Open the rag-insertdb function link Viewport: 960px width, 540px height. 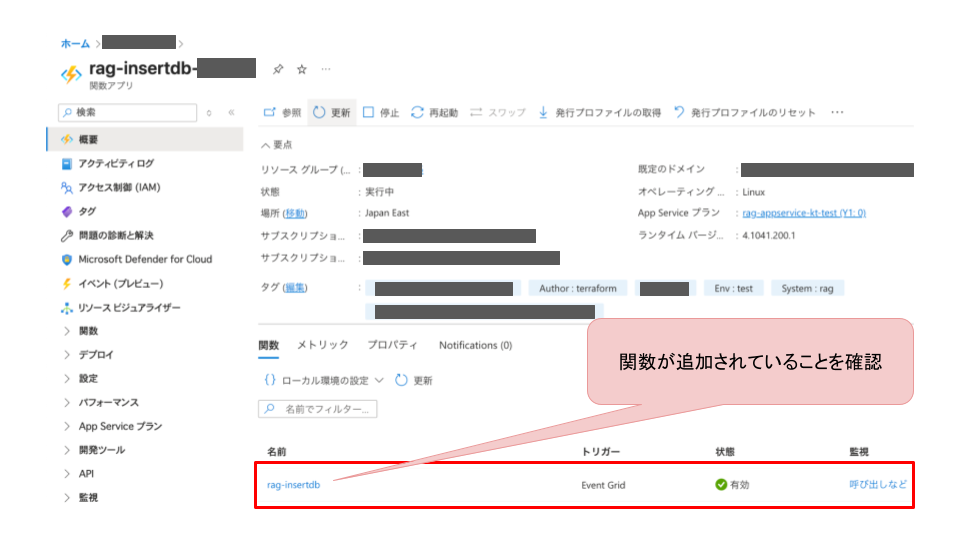[293, 485]
